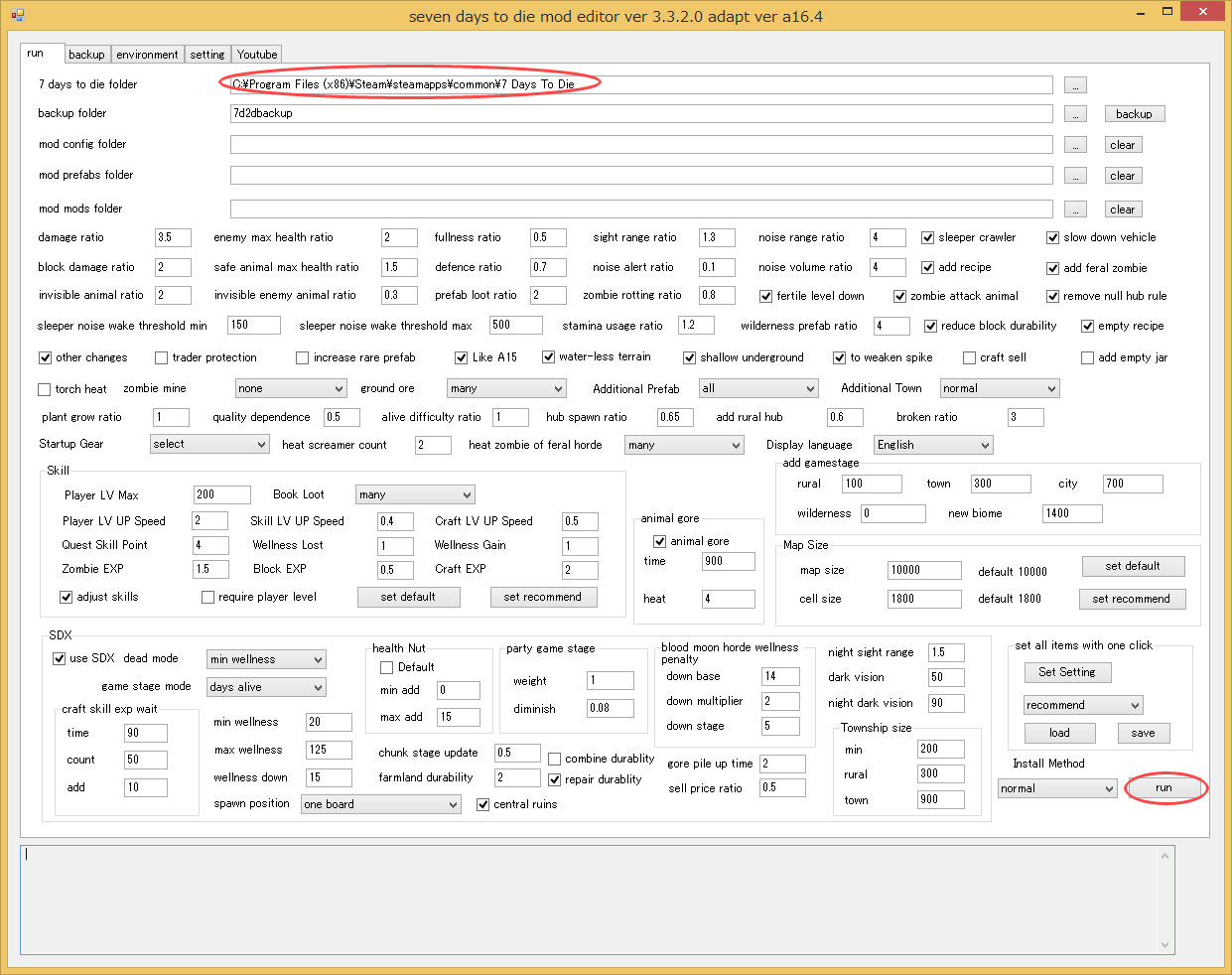The image size is (1232, 975).
Task: Click the app icon in the title bar
Action: pos(17,15)
